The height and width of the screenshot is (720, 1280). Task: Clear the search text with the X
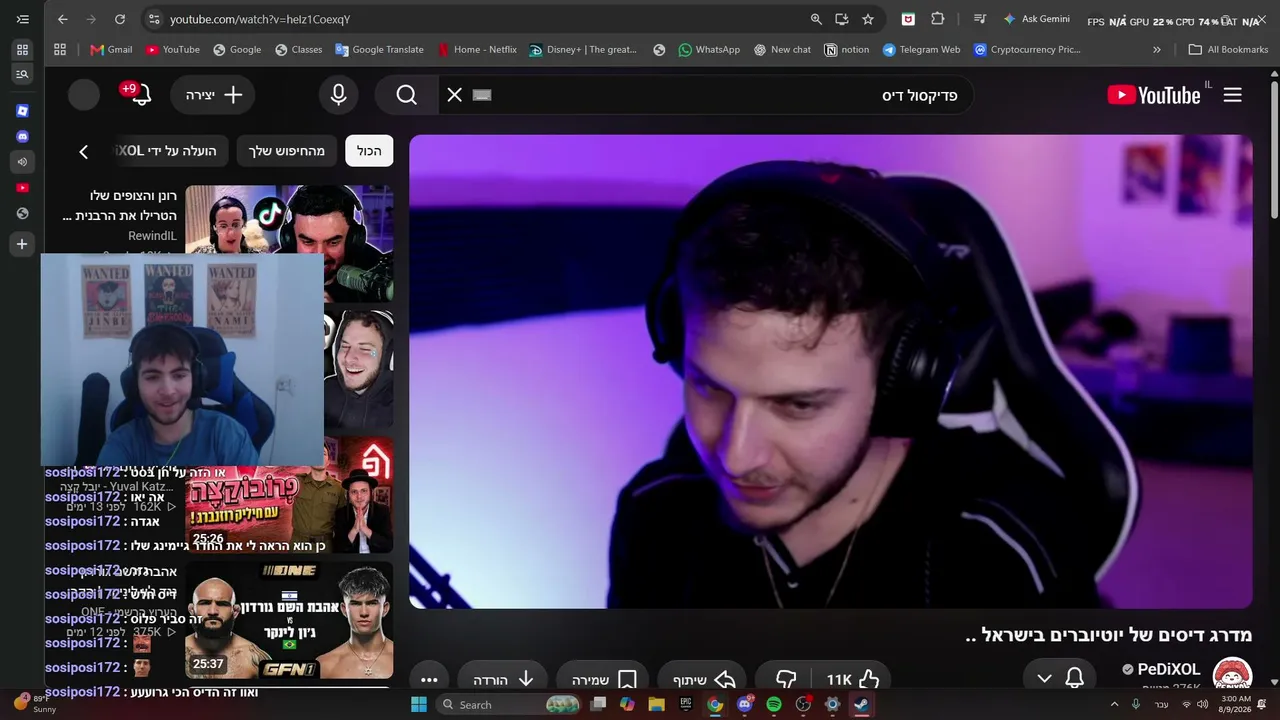(455, 94)
